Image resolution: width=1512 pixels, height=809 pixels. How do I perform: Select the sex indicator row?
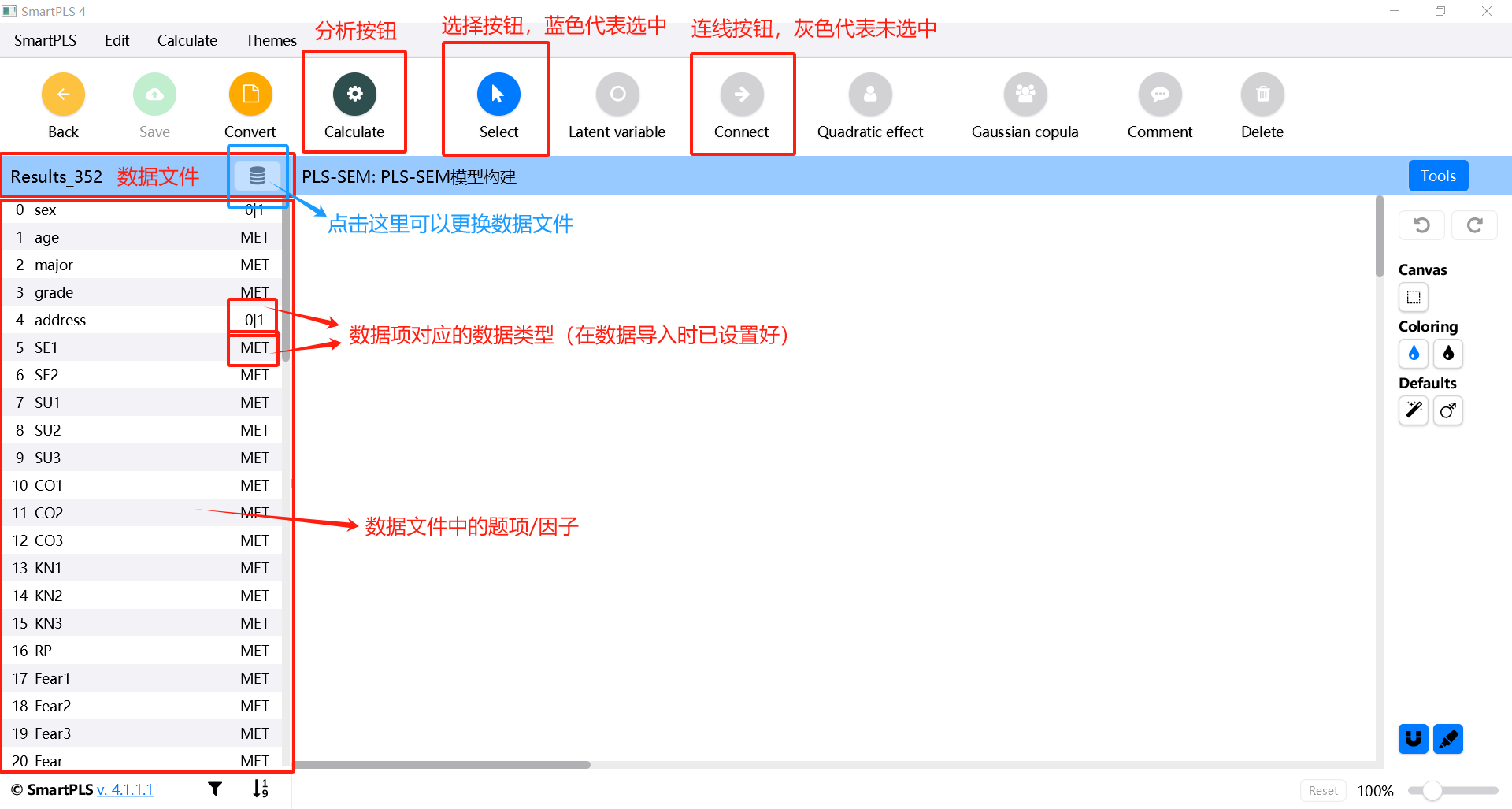[x=142, y=210]
